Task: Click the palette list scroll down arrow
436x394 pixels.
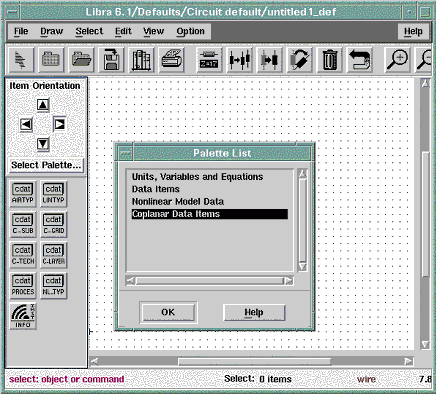Action: [x=302, y=266]
